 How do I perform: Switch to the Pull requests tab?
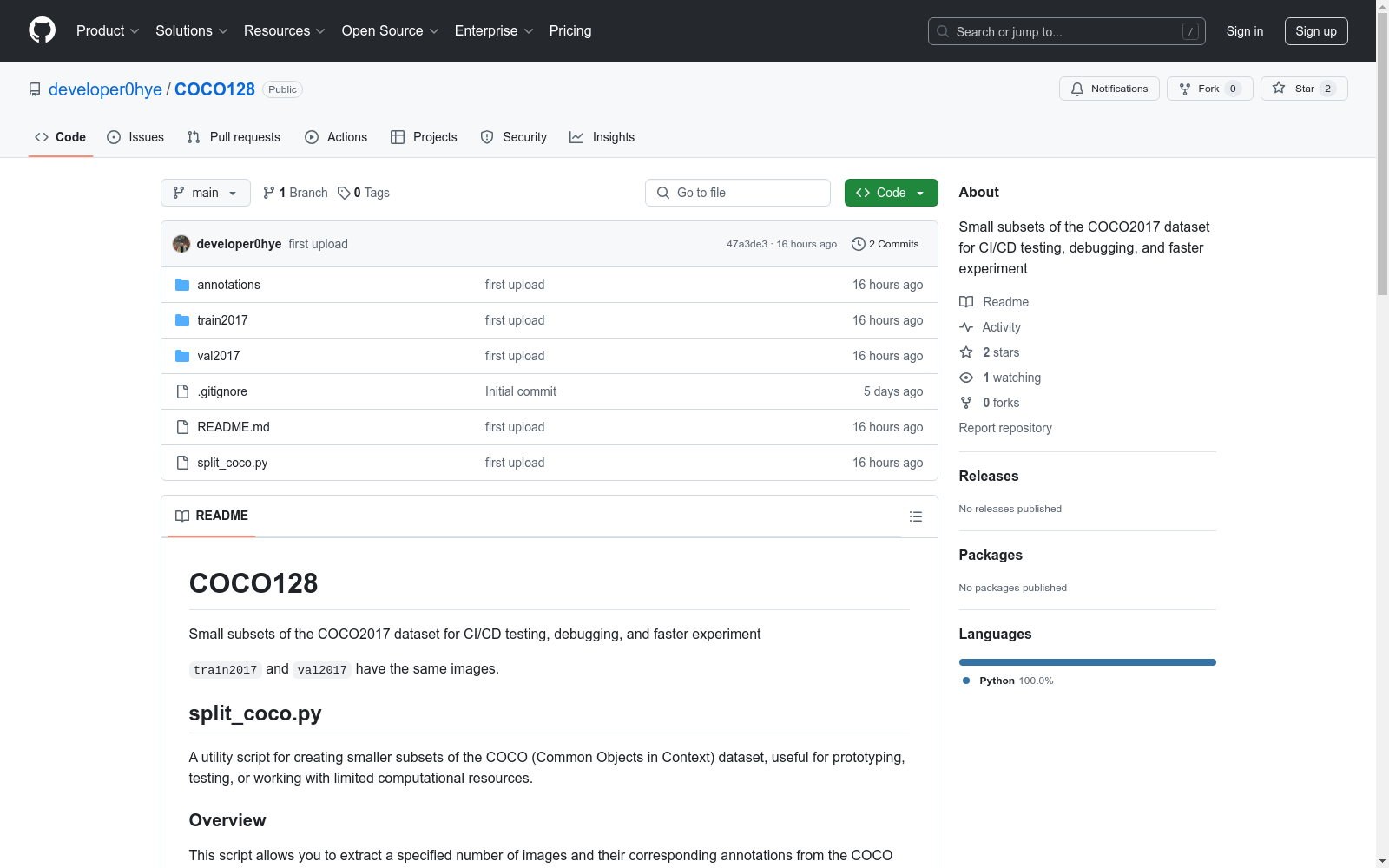point(234,137)
